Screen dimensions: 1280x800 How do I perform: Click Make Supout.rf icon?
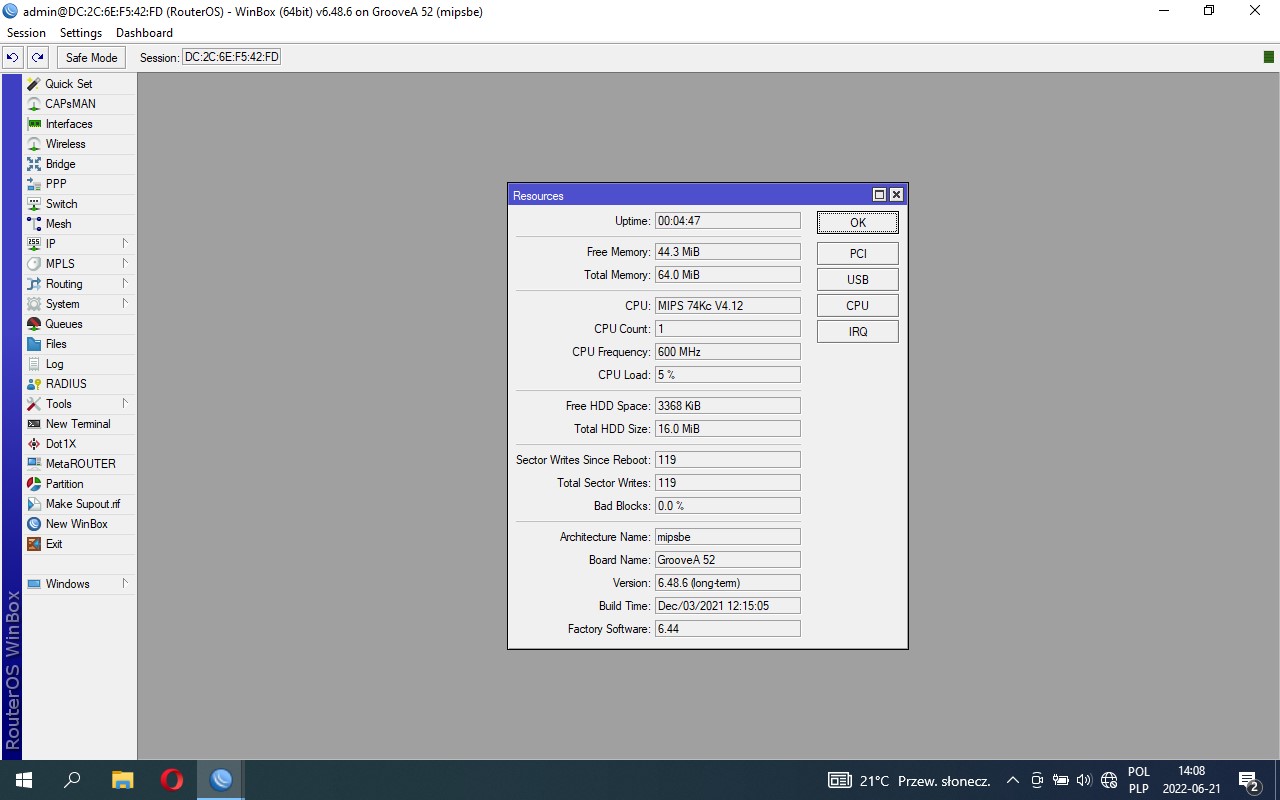point(34,504)
